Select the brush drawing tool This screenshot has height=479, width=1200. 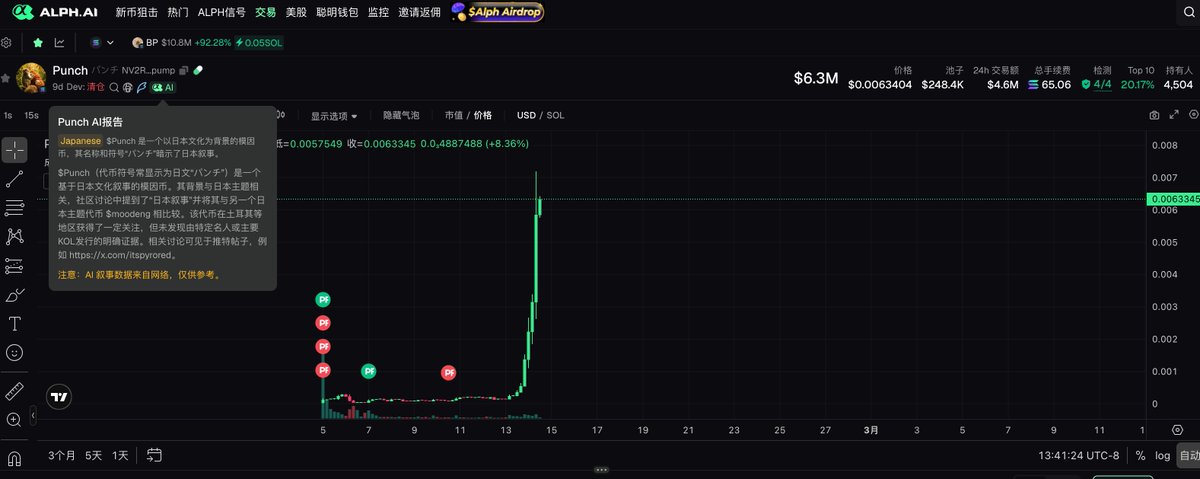[15, 295]
